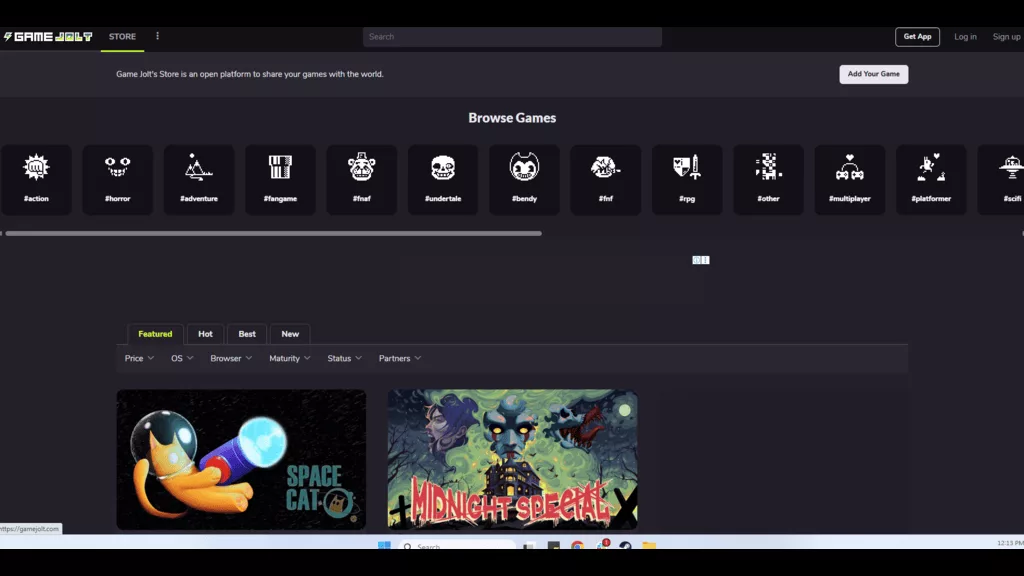Image resolution: width=1024 pixels, height=576 pixels.
Task: Open the #rpg category tile
Action: [x=687, y=180]
